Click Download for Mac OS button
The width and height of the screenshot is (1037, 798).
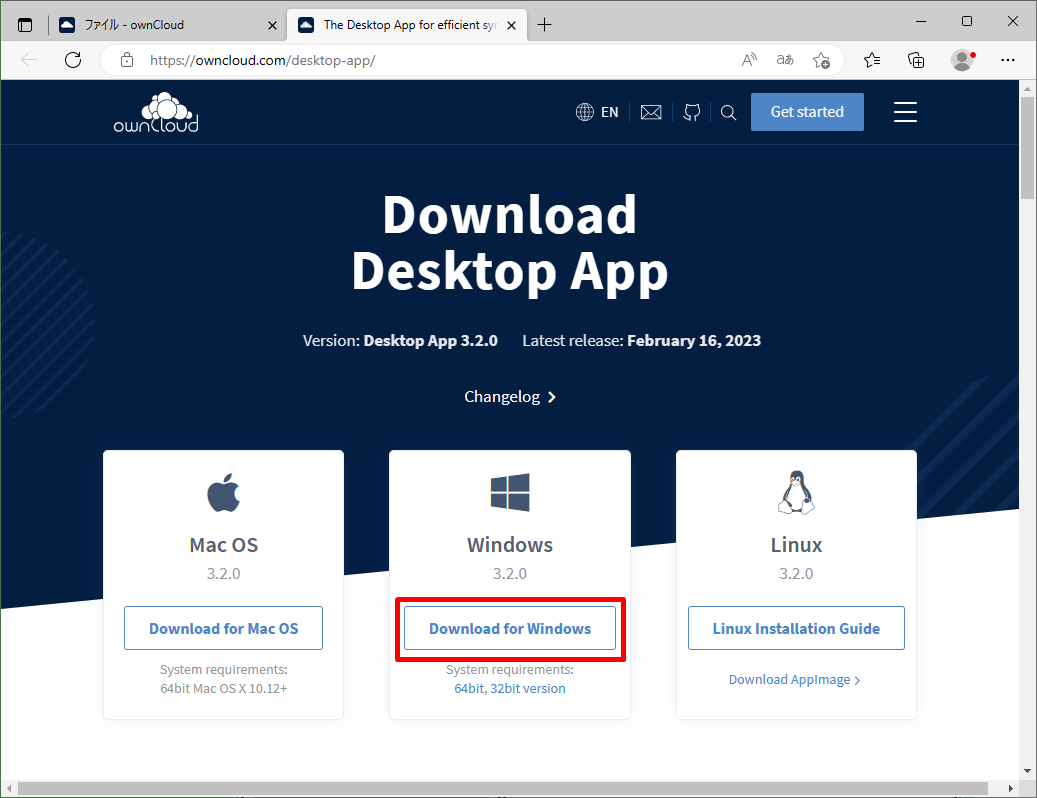click(223, 629)
